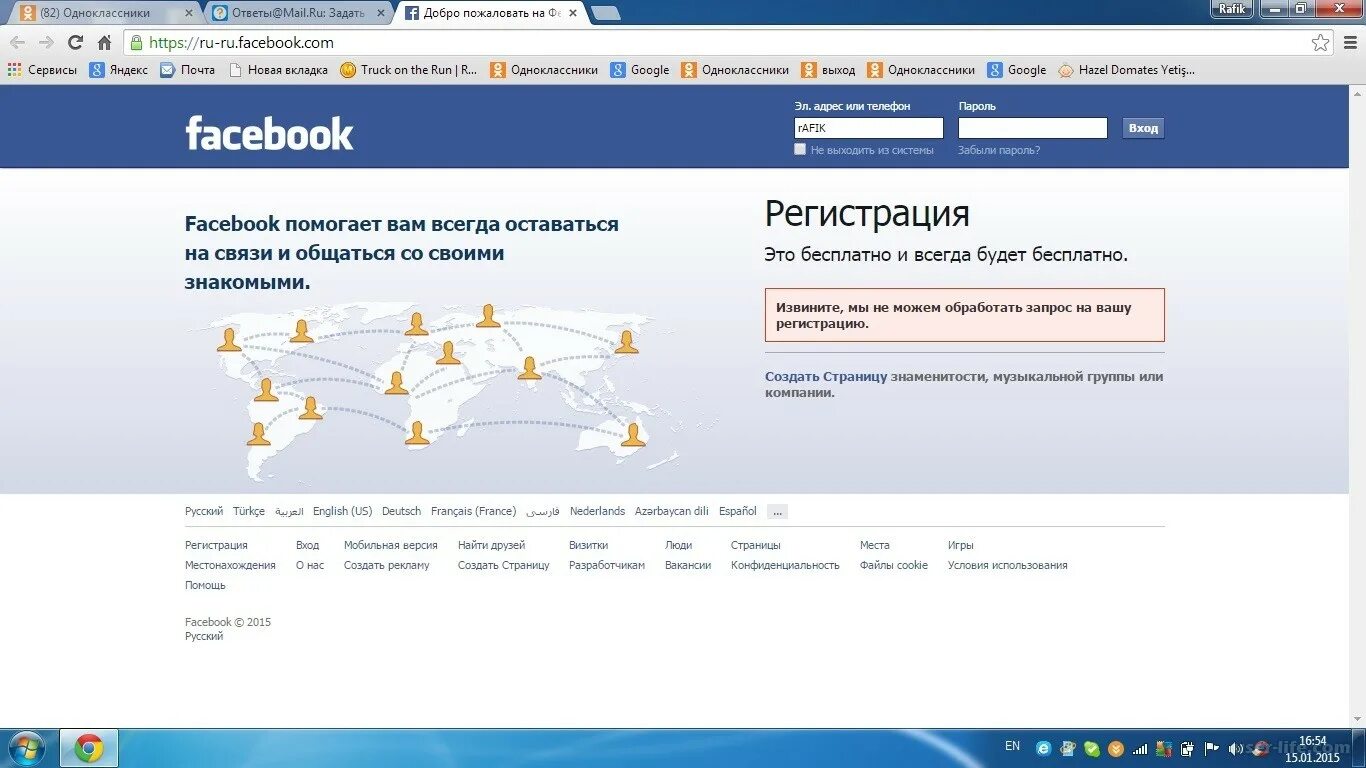Open the Яндекс bookmark

click(x=118, y=70)
